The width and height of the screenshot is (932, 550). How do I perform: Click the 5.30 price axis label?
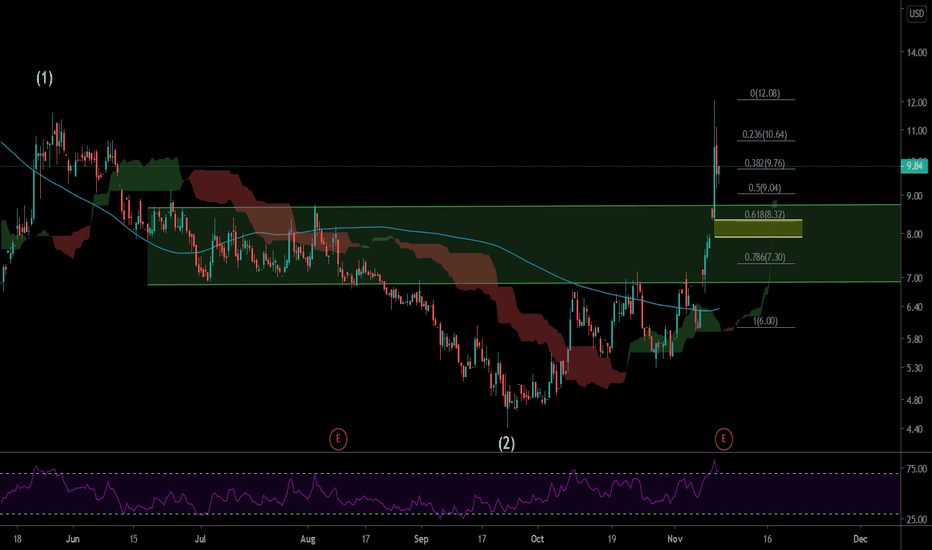point(914,368)
